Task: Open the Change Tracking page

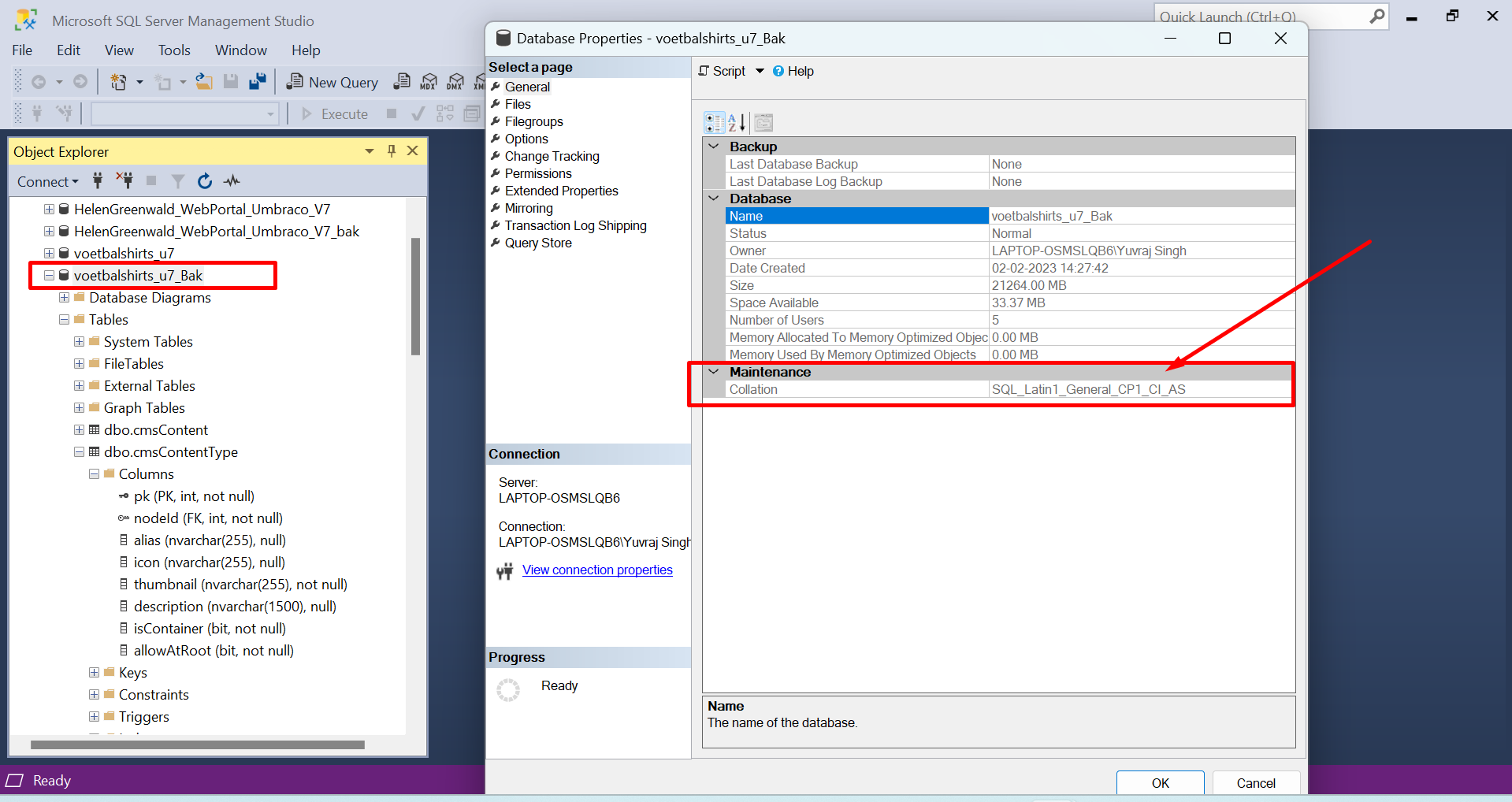Action: coord(552,156)
